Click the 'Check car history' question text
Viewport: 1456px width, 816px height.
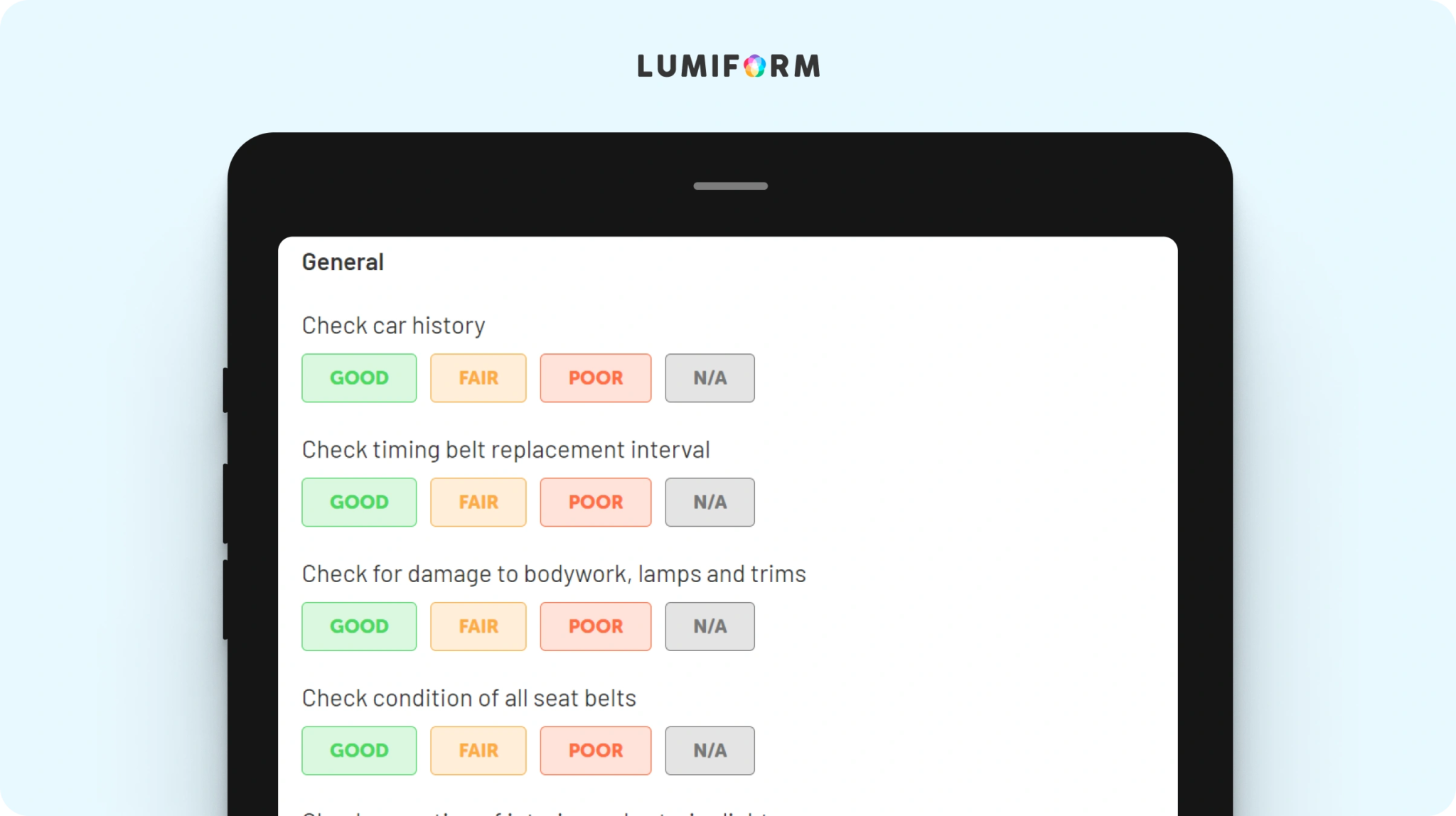point(393,326)
